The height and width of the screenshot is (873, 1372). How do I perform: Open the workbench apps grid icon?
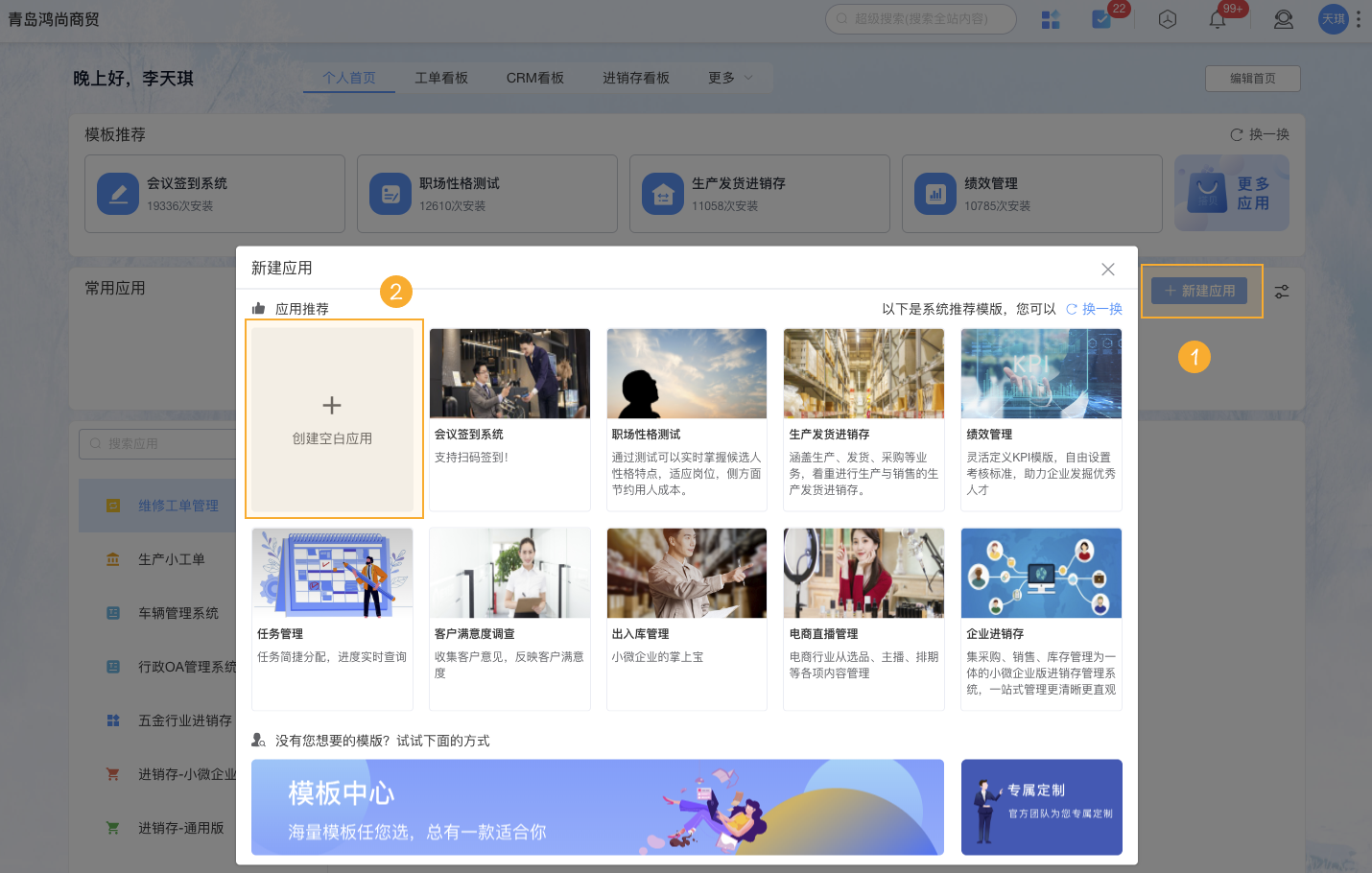[x=1050, y=19]
